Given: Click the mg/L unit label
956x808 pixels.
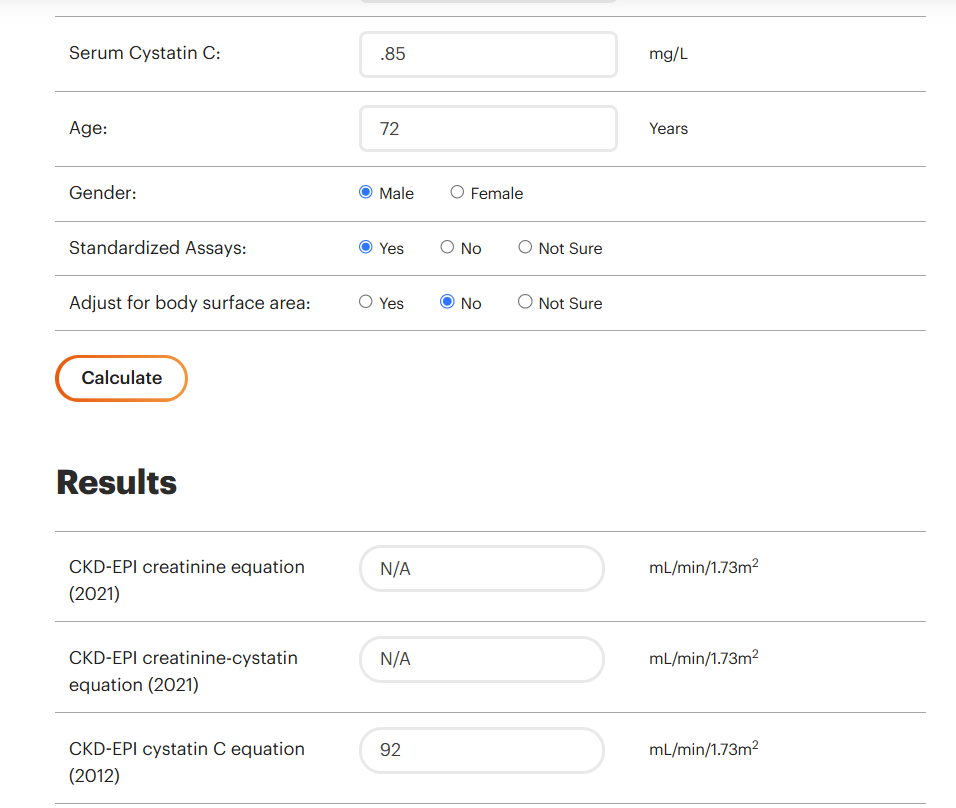Looking at the screenshot, I should 668,54.
